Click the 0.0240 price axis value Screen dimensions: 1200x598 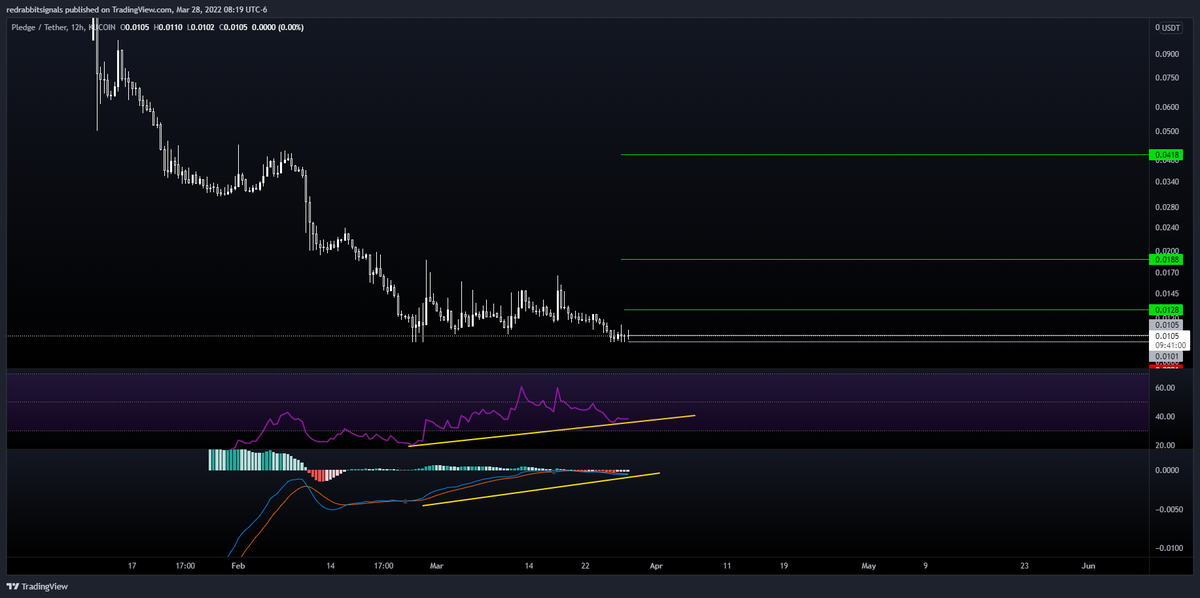click(1166, 227)
